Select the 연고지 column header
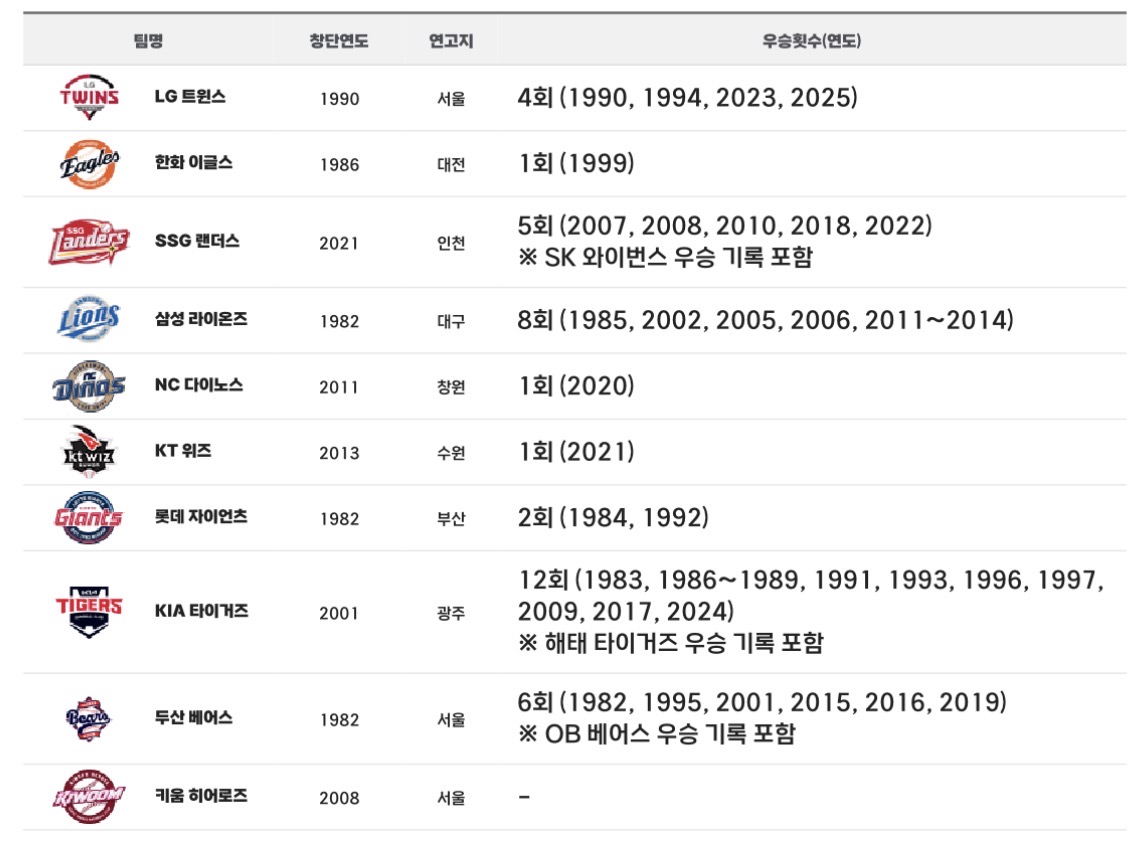The image size is (1132, 852). [x=450, y=40]
